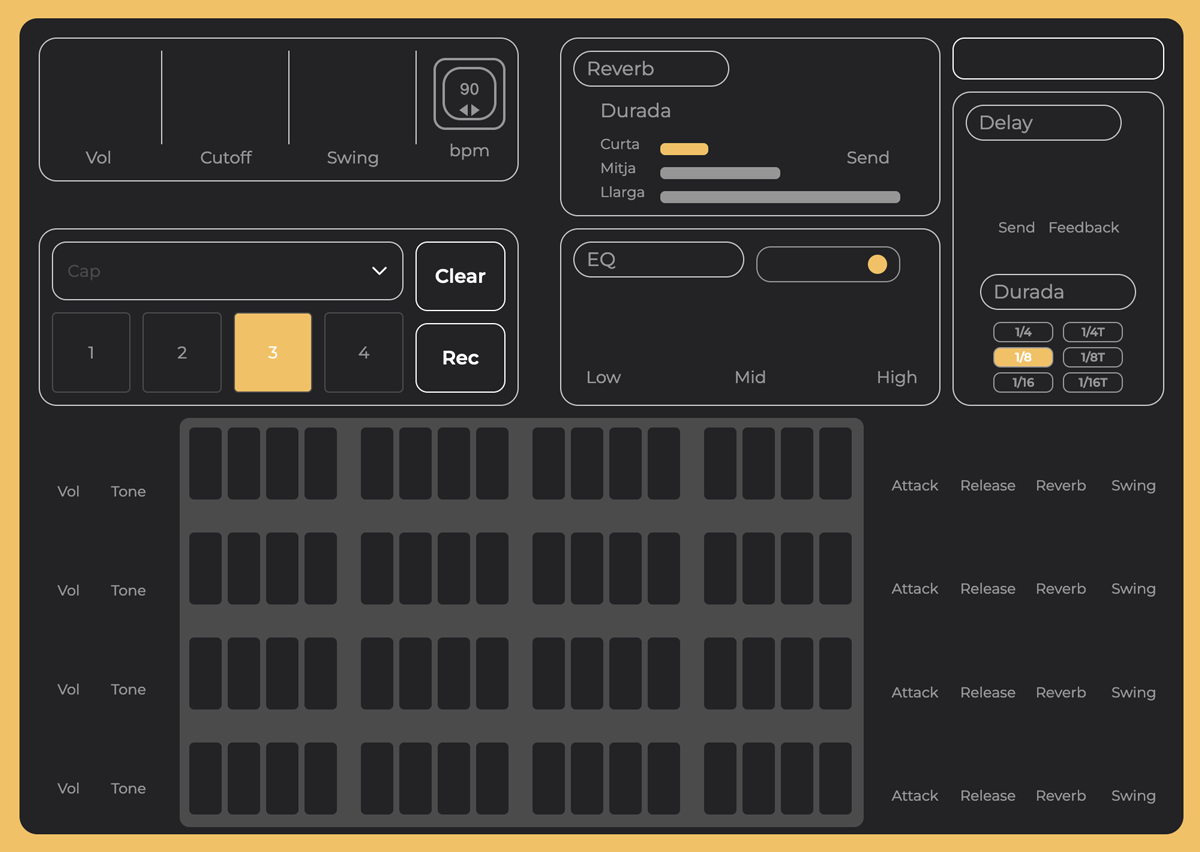Switch to pattern 1

91,353
